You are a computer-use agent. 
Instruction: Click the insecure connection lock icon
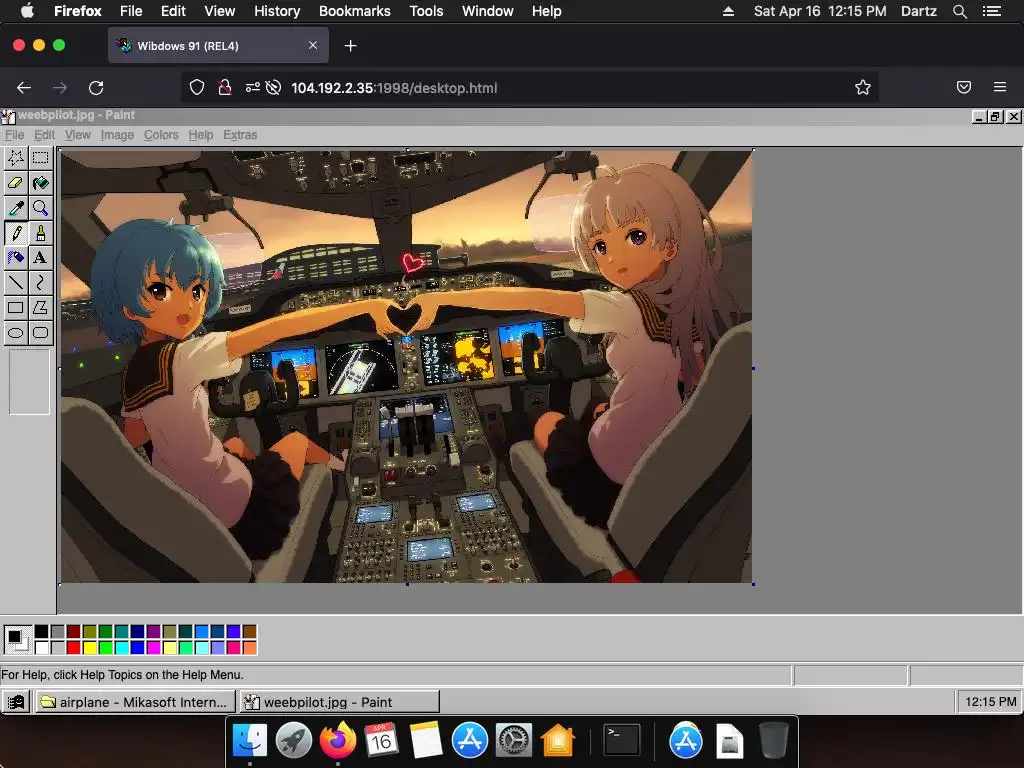tap(225, 88)
